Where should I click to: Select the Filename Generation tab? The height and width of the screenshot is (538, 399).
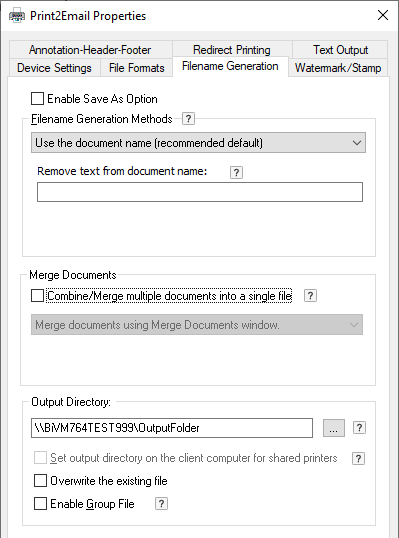tap(230, 66)
